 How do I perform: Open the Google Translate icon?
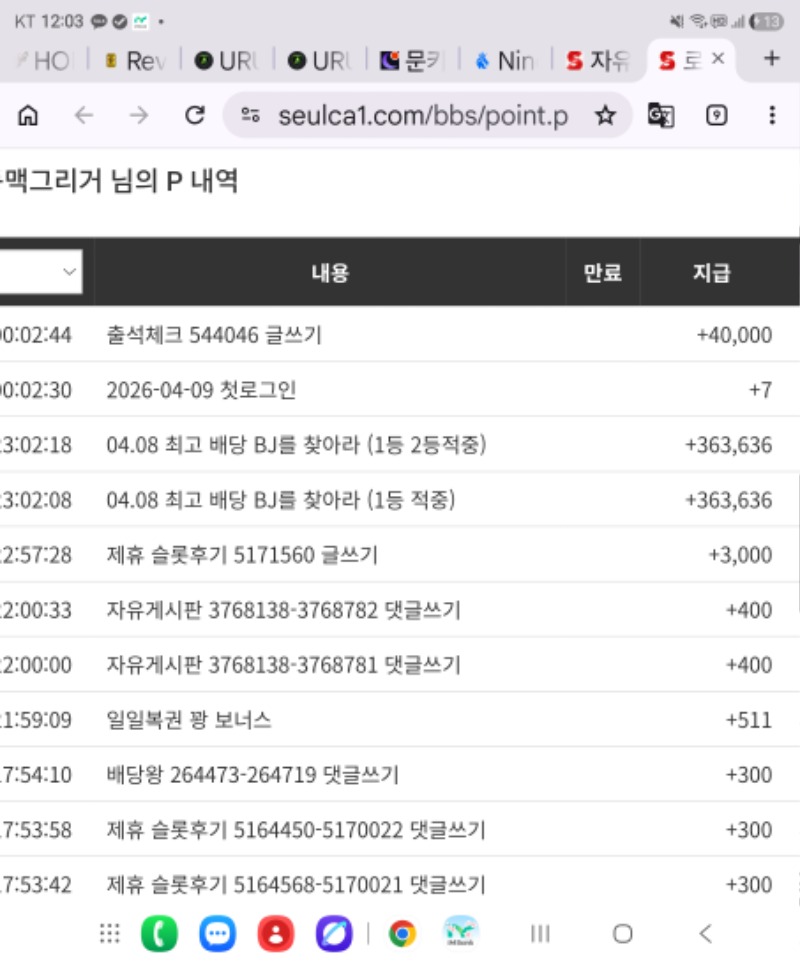(x=660, y=116)
